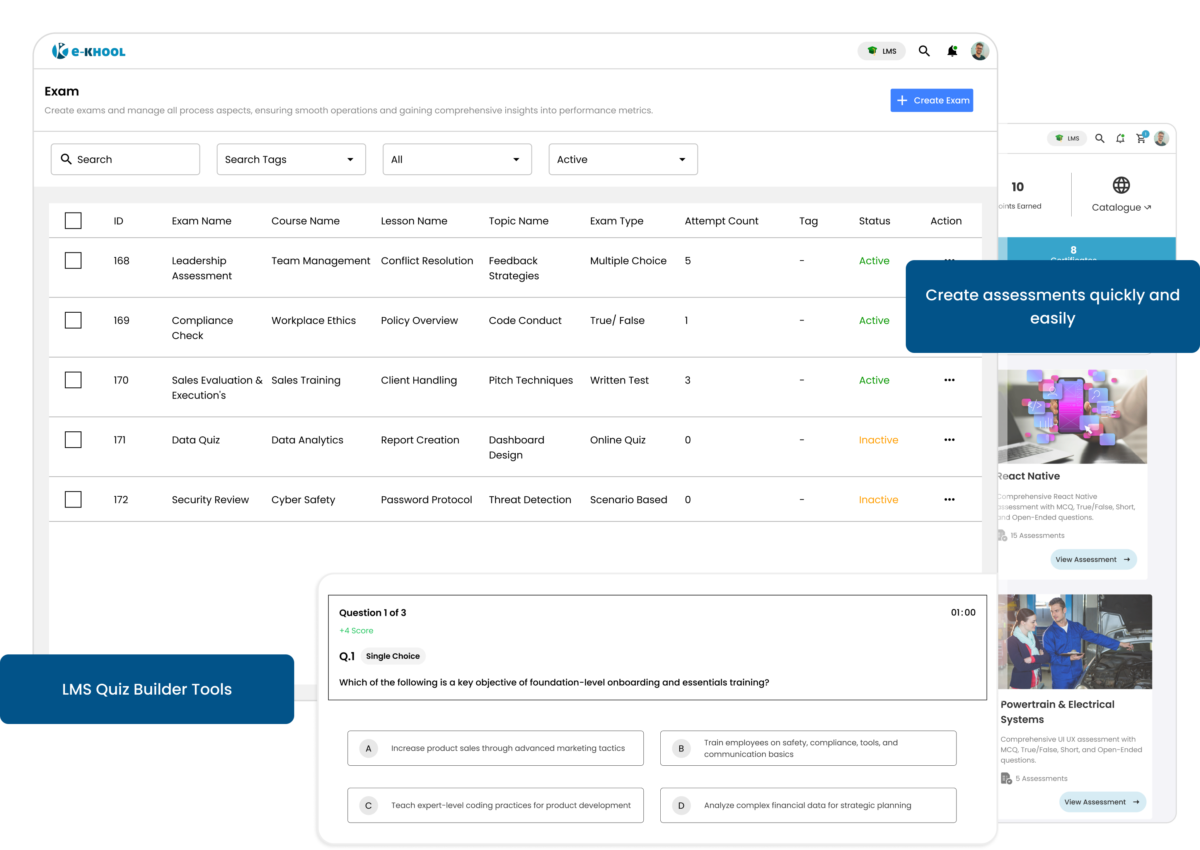Click the e-Khool logo in the header
The height and width of the screenshot is (850, 1200).
[89, 51]
